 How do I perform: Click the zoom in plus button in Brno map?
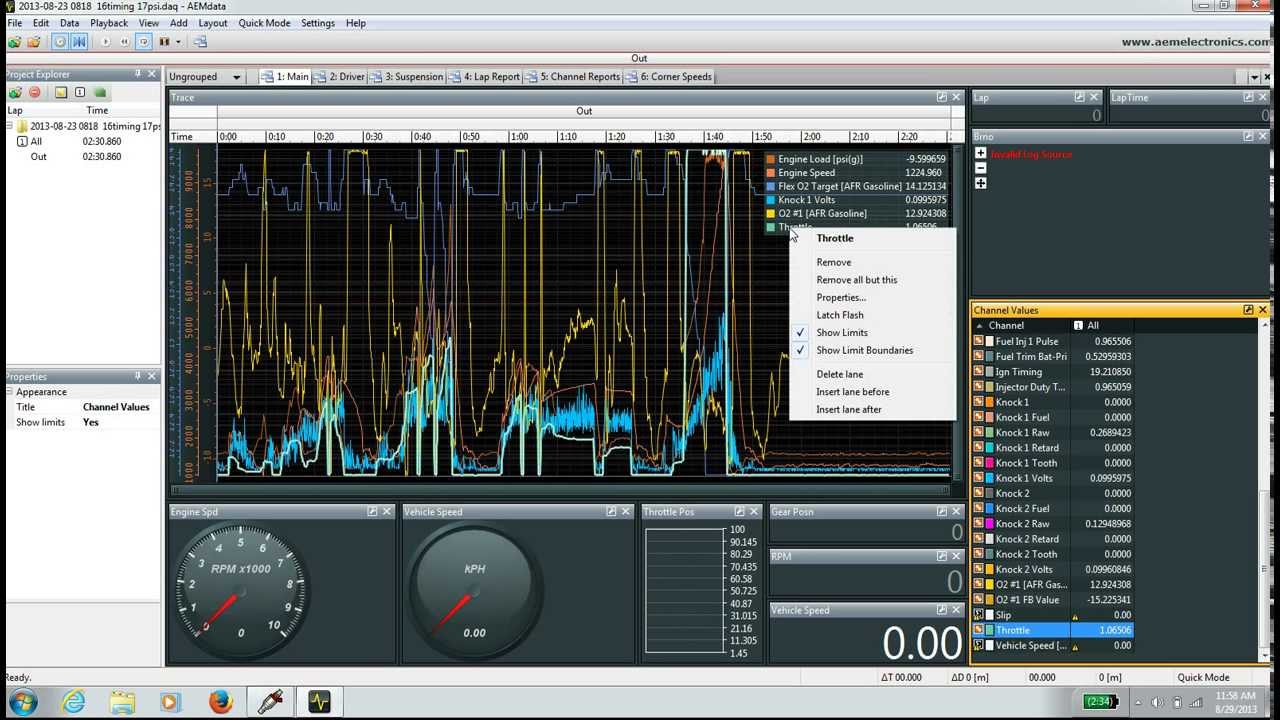[981, 154]
